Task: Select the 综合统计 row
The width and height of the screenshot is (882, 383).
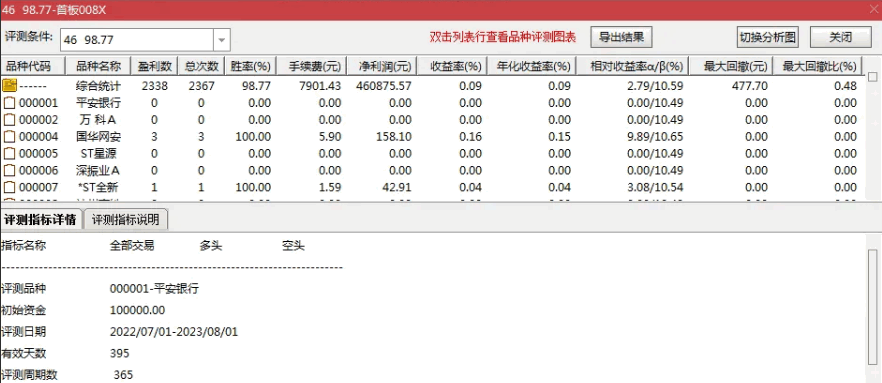Action: 431,86
